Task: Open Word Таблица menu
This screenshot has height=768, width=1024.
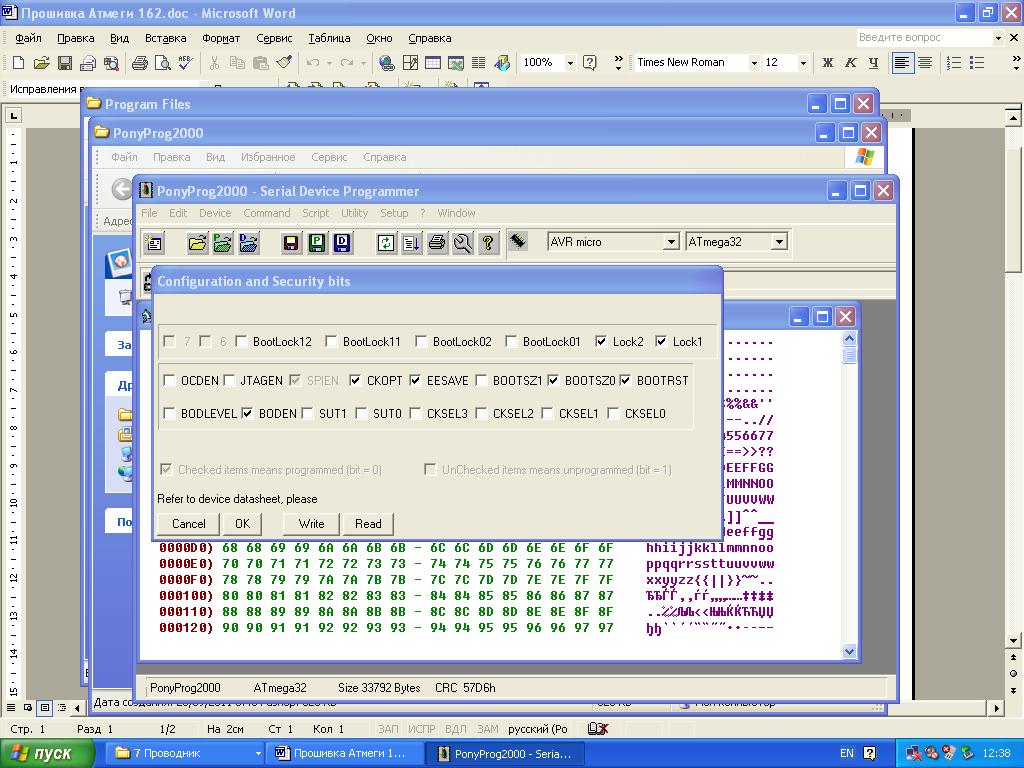Action: pos(329,38)
